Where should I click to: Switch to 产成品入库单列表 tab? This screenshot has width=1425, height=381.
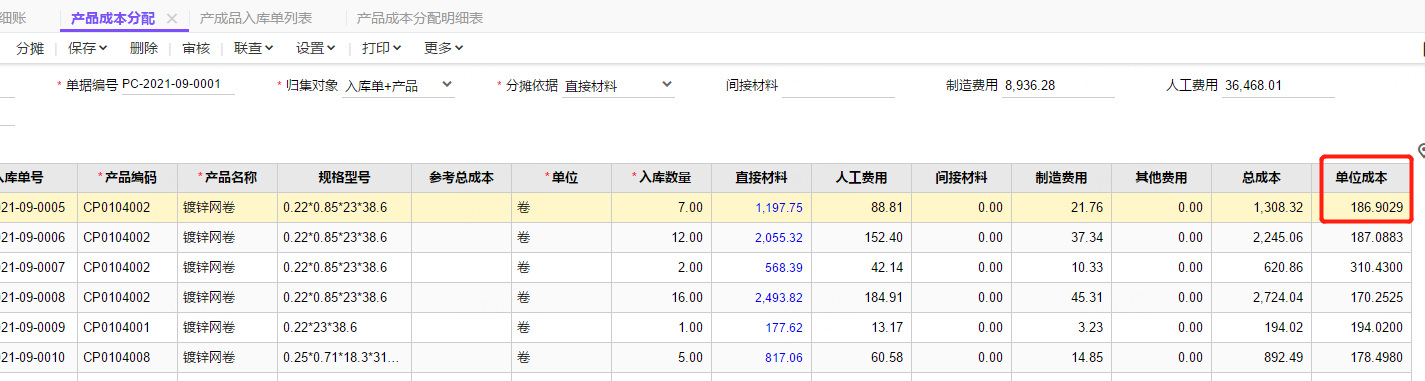pos(255,18)
